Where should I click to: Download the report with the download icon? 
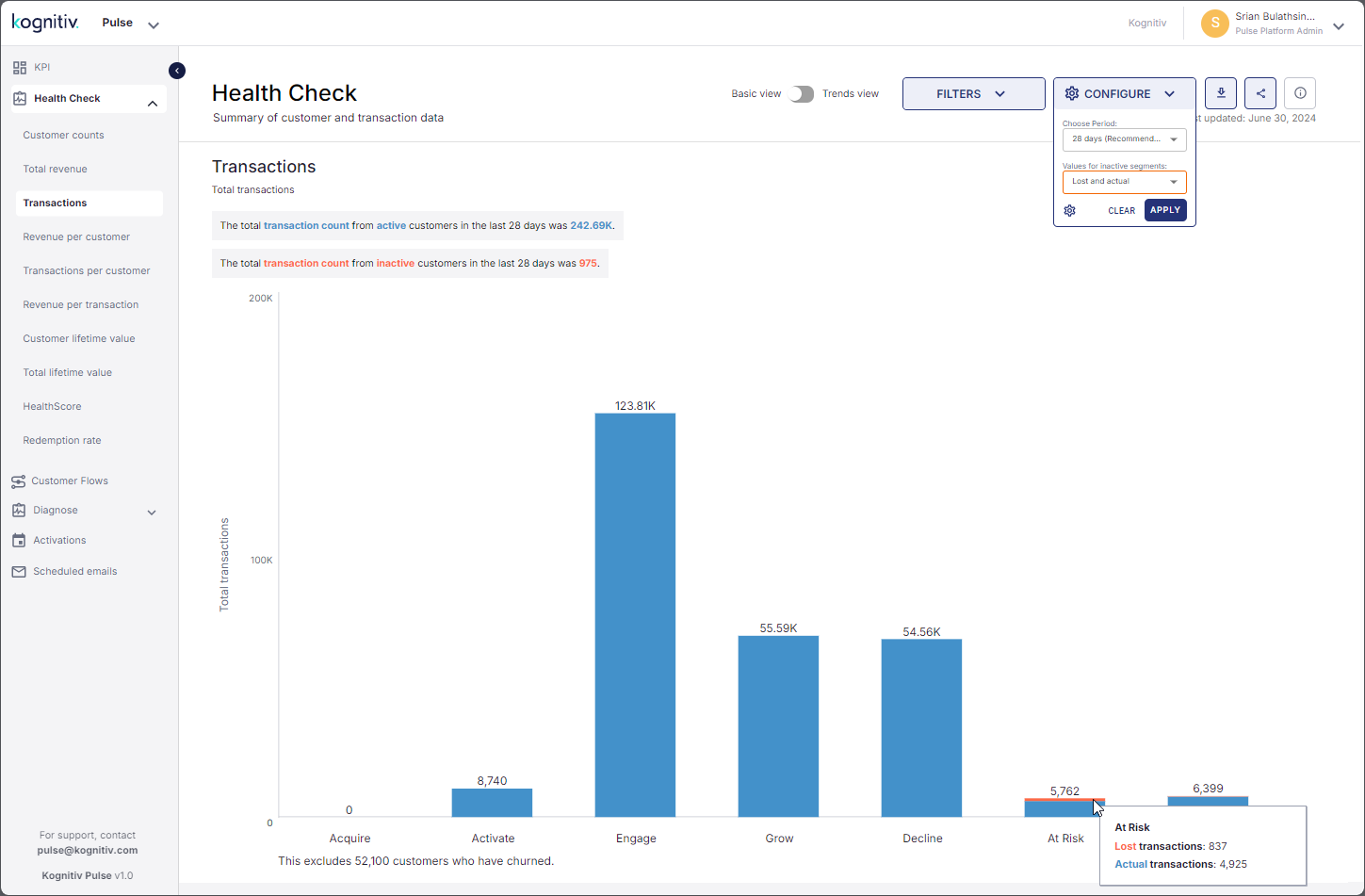pyautogui.click(x=1221, y=93)
